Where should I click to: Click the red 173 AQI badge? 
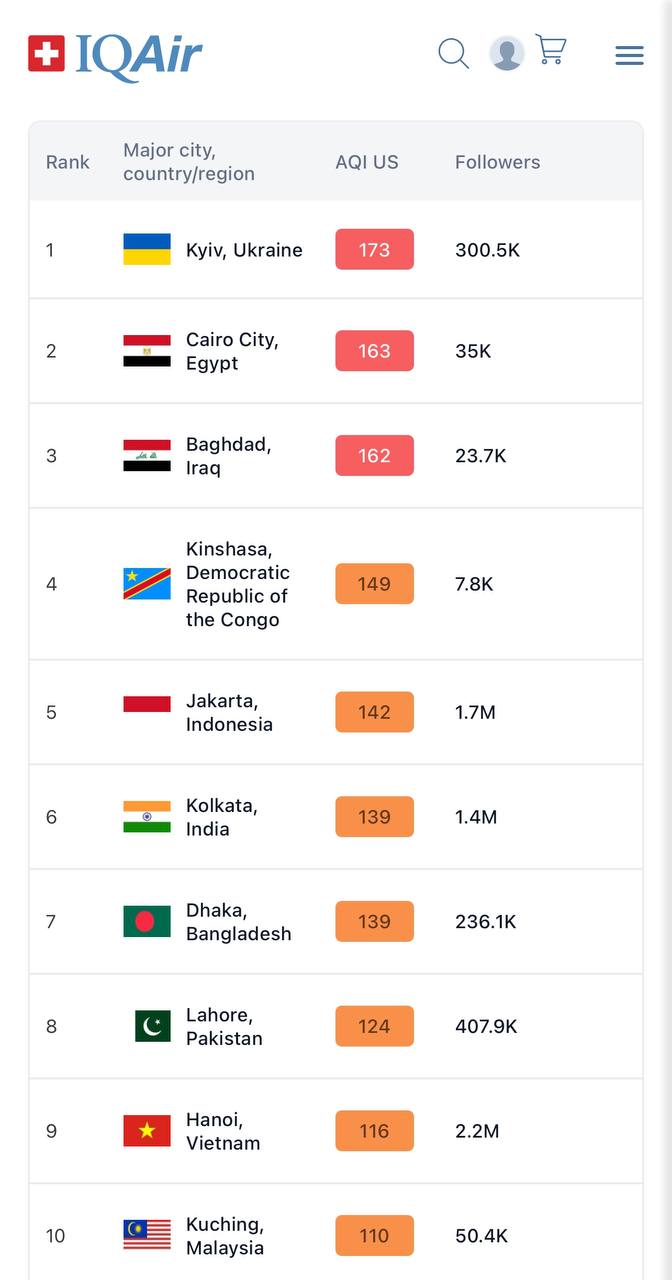tap(374, 250)
